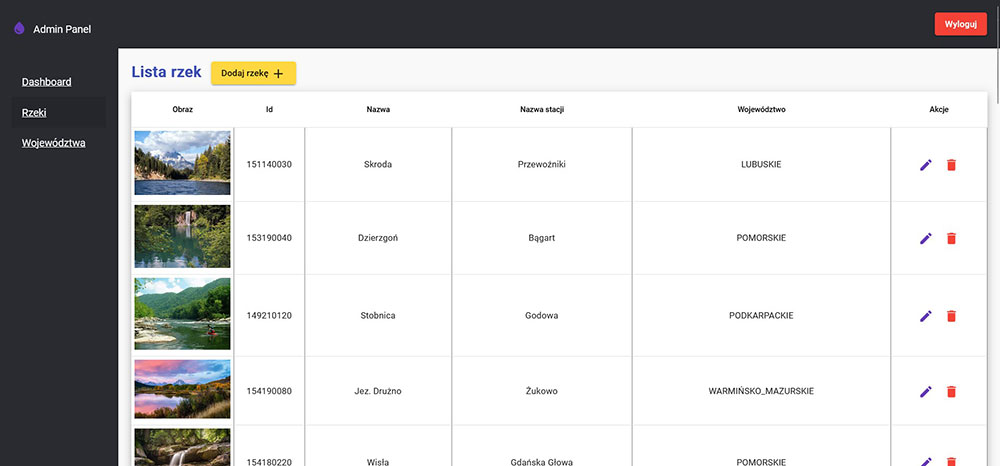
Task: Open the Skroda river thumbnail image
Action: (182, 163)
